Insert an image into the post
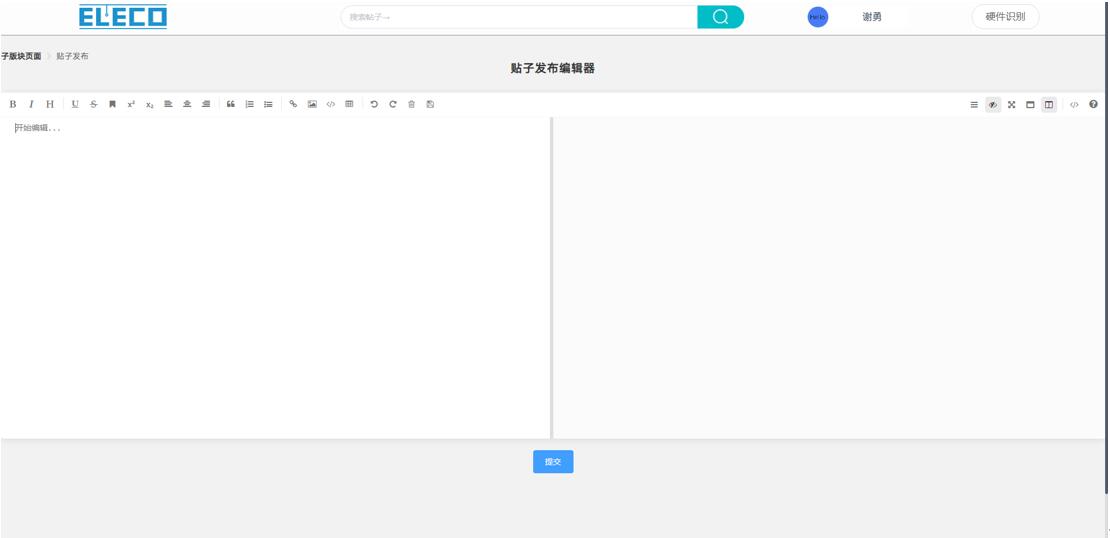Screen dimensions: 1110x538 [312, 104]
